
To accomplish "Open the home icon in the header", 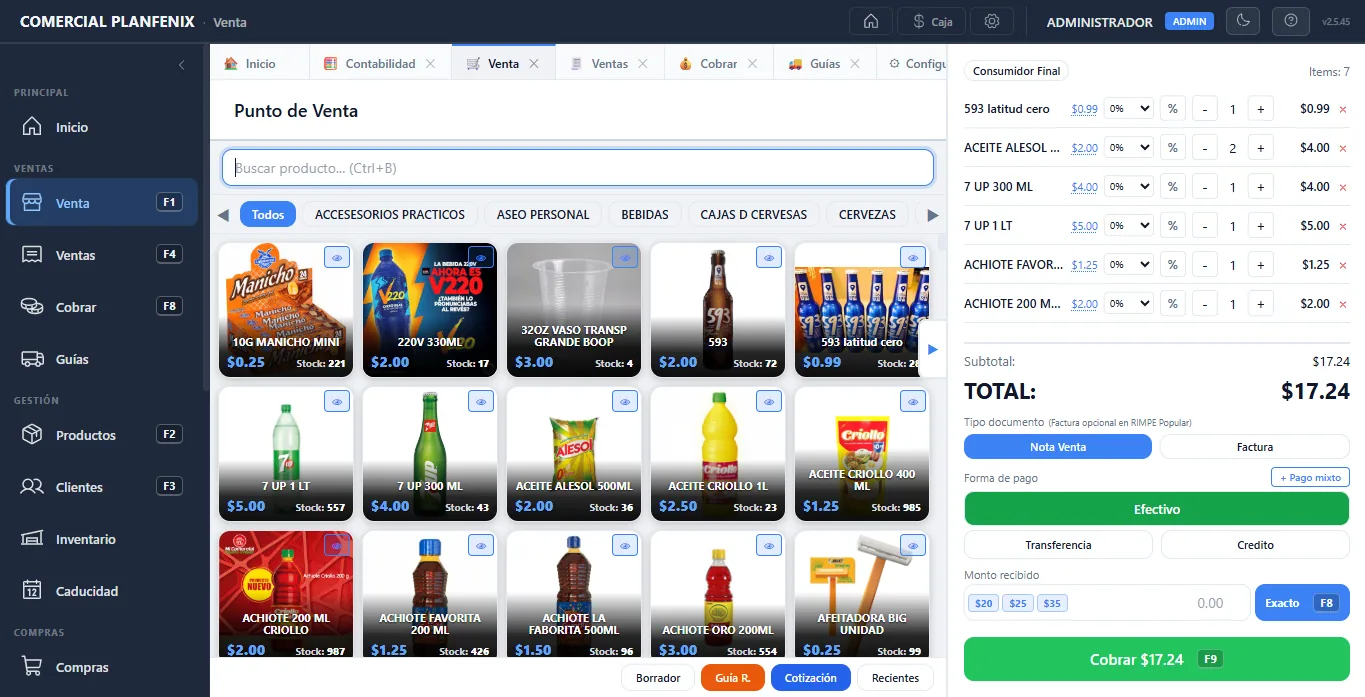I will (x=870, y=21).
